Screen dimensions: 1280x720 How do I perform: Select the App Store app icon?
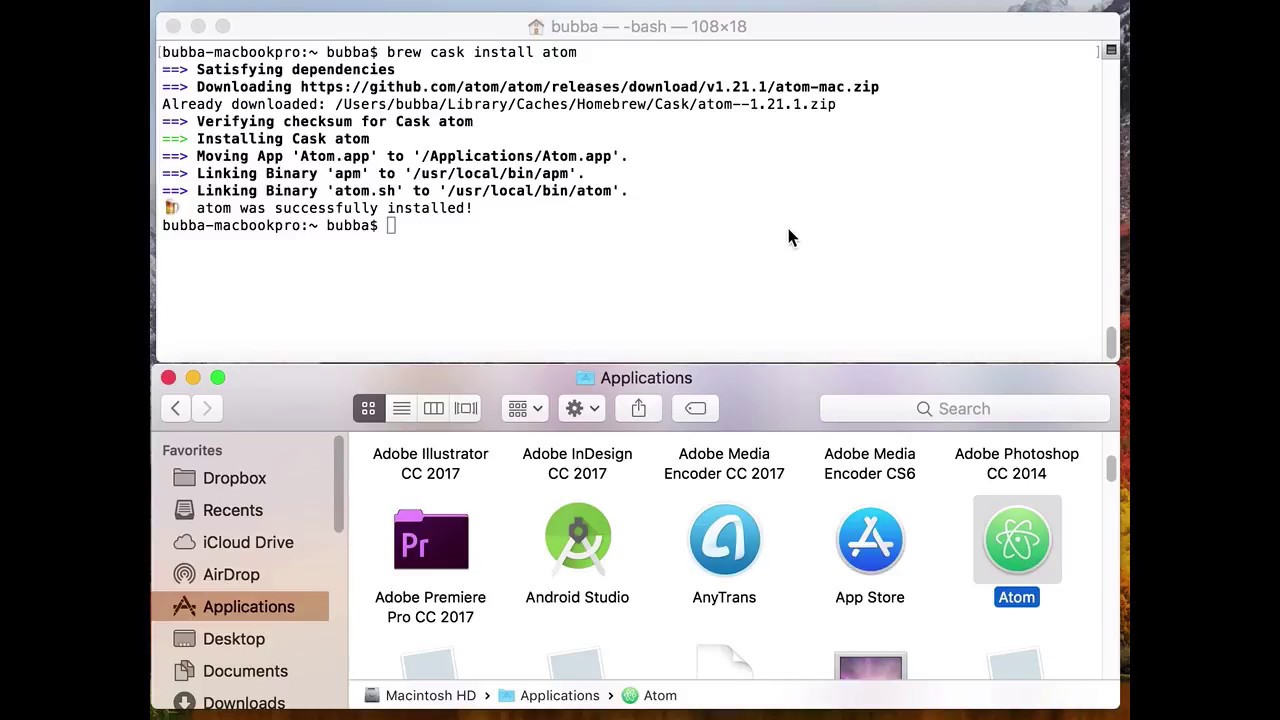tap(870, 540)
